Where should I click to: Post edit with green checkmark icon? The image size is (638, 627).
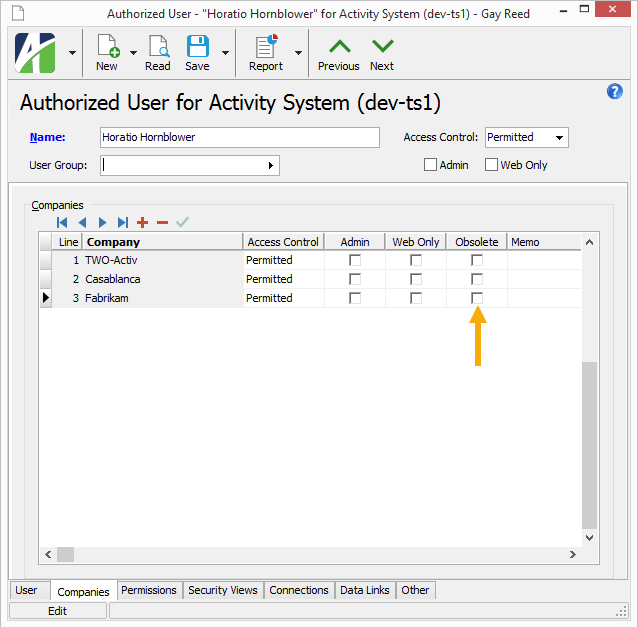(182, 222)
